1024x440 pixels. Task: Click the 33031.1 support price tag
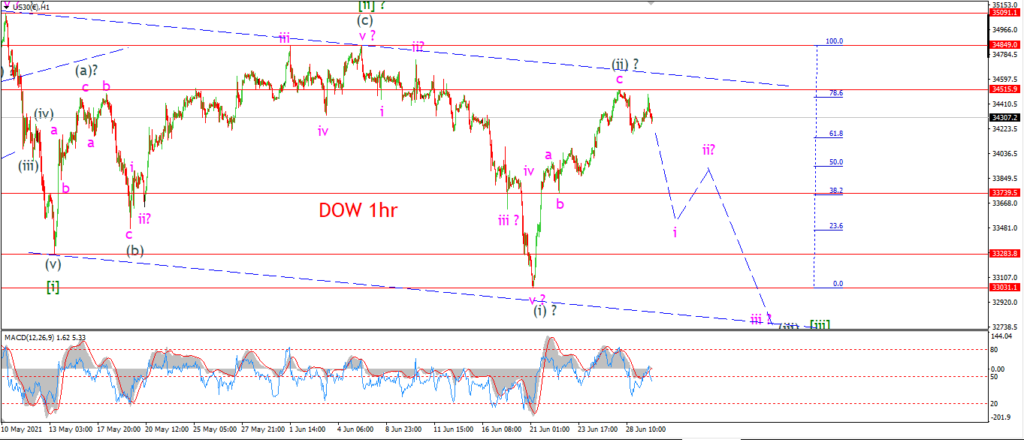pyautogui.click(x=1002, y=287)
